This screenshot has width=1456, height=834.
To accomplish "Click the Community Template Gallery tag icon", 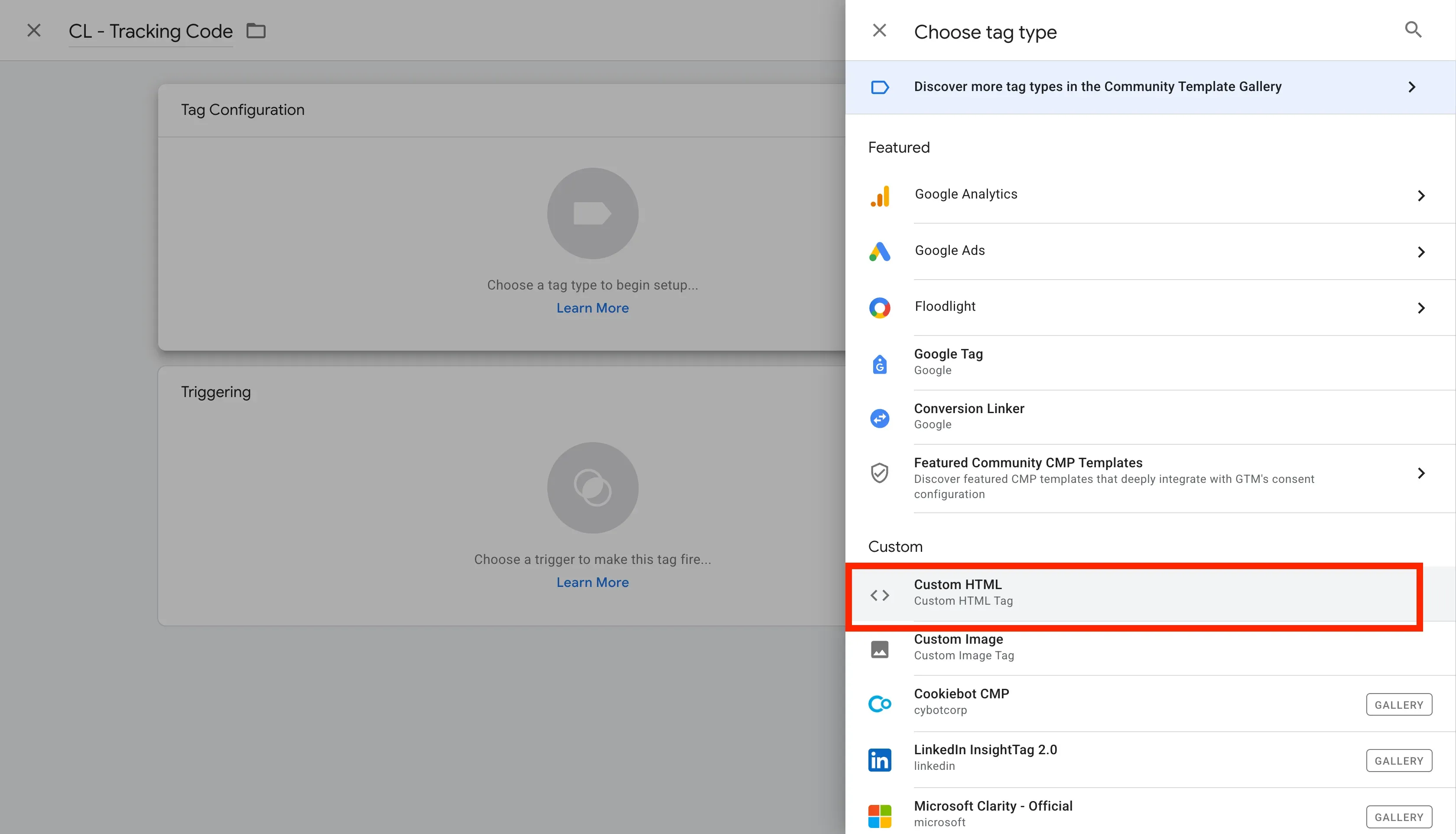I will point(879,87).
